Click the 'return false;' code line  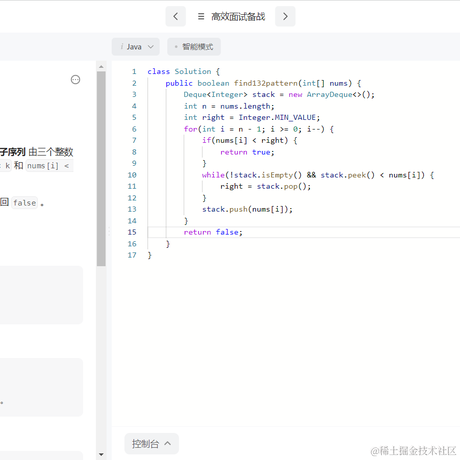pyautogui.click(x=213, y=232)
